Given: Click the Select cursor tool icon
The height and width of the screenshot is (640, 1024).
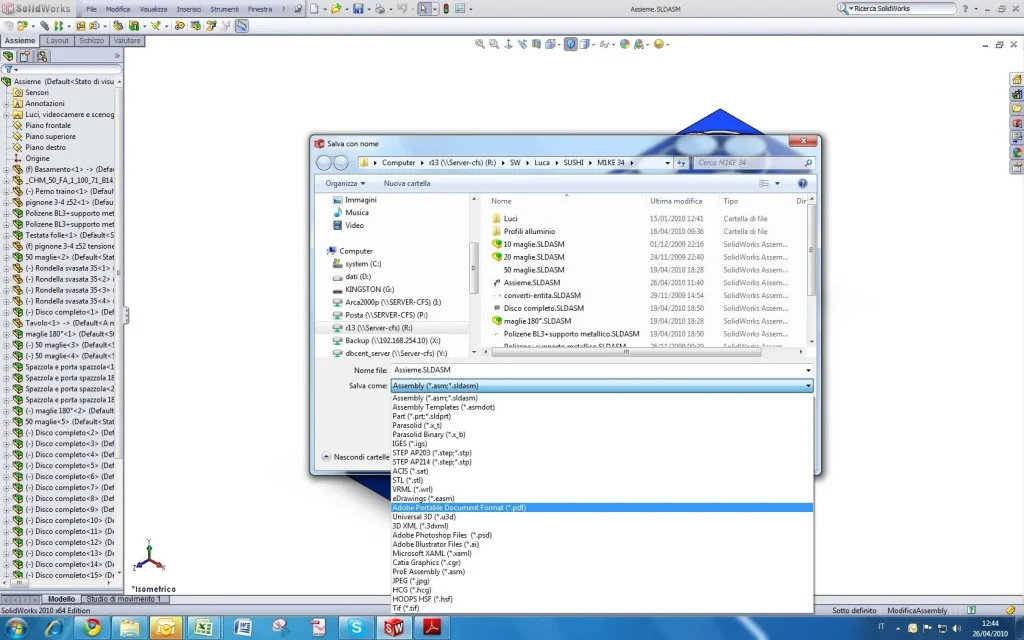Looking at the screenshot, I should (x=424, y=9).
